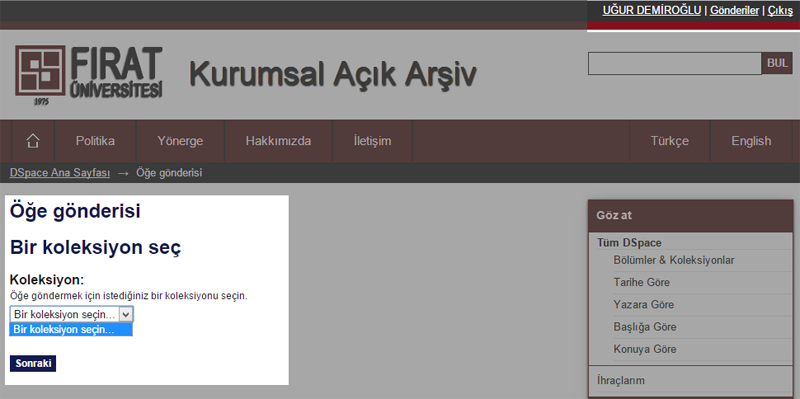The width and height of the screenshot is (800, 399).
Task: Browse Başlığa Göre
Action: pyautogui.click(x=645, y=327)
